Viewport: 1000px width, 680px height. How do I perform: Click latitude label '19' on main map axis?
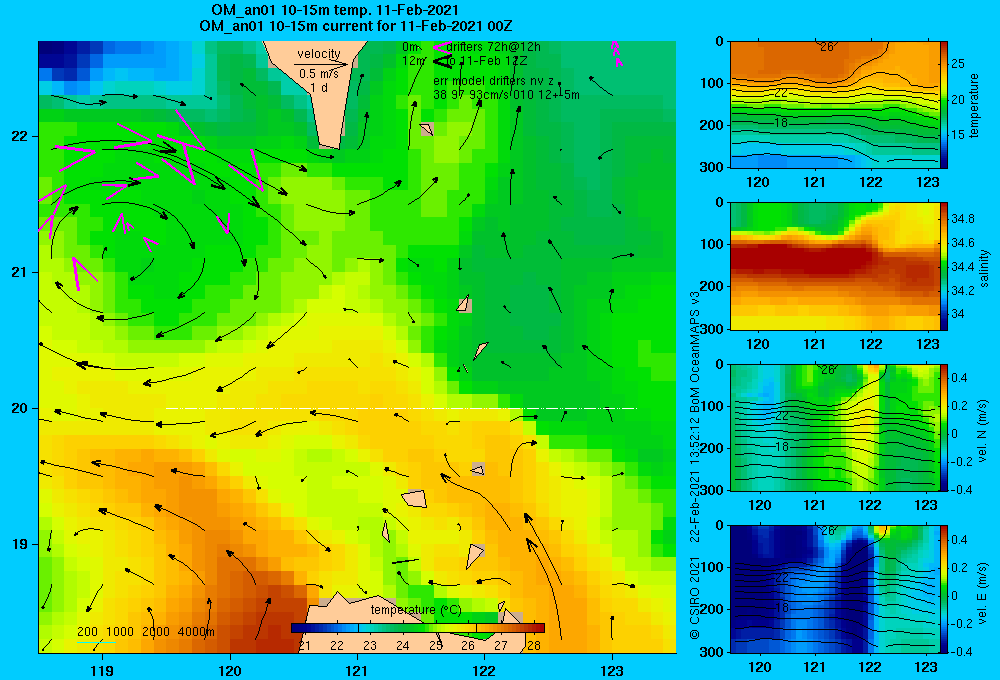pyautogui.click(x=20, y=544)
